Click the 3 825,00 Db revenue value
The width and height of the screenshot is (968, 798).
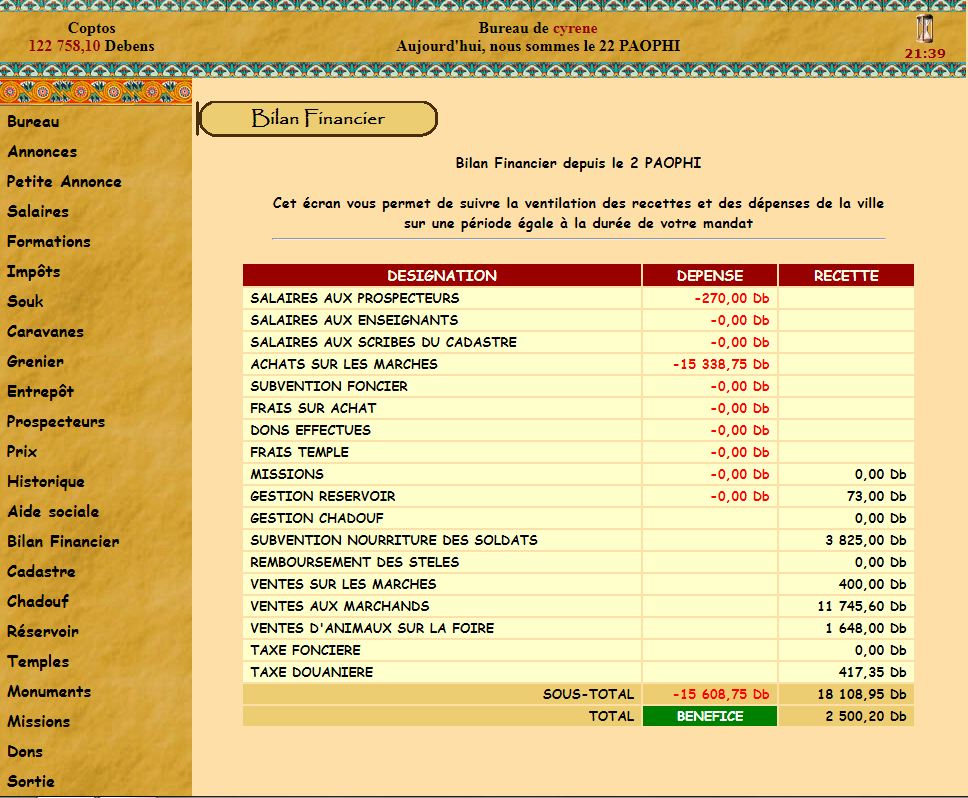(x=866, y=540)
